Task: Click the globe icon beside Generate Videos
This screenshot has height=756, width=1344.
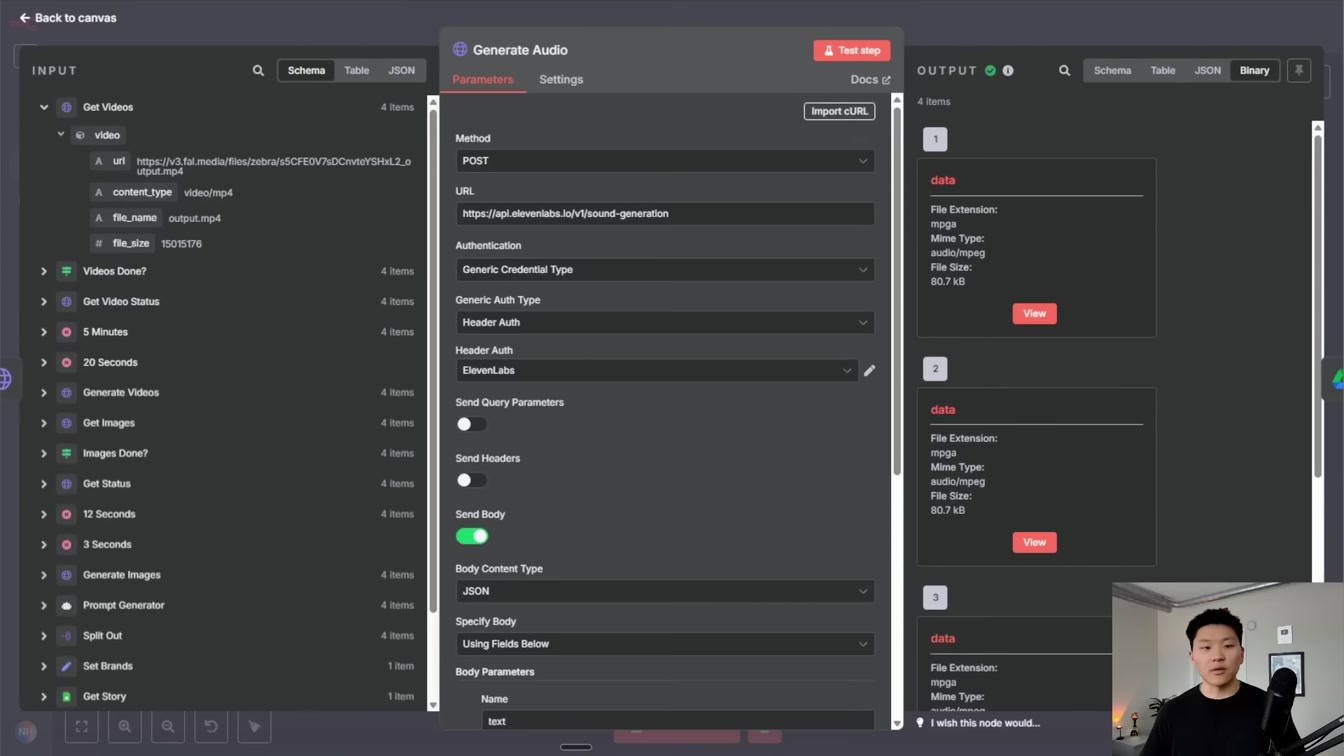Action: (67, 393)
